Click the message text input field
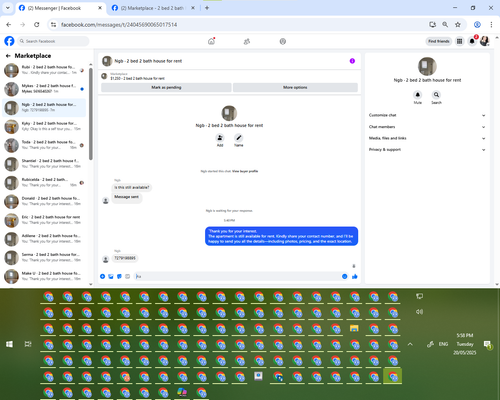 tap(237, 276)
